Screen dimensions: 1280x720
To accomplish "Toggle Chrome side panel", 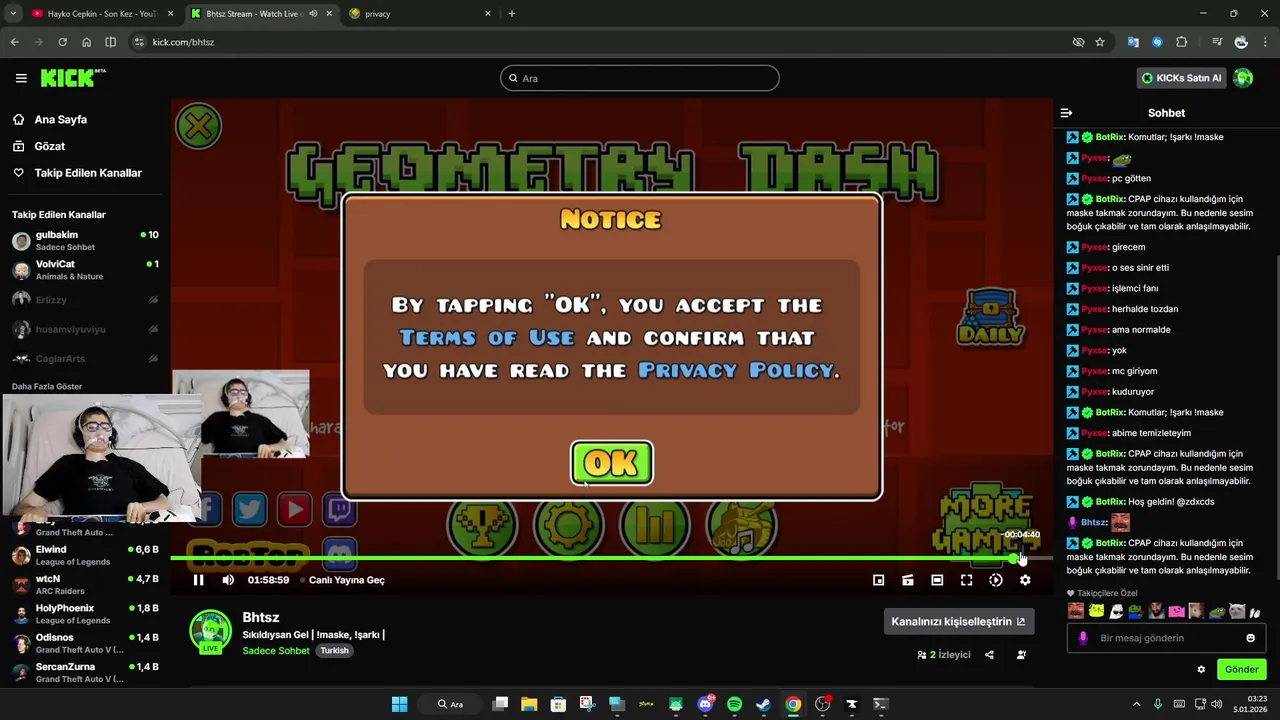I will (x=111, y=42).
